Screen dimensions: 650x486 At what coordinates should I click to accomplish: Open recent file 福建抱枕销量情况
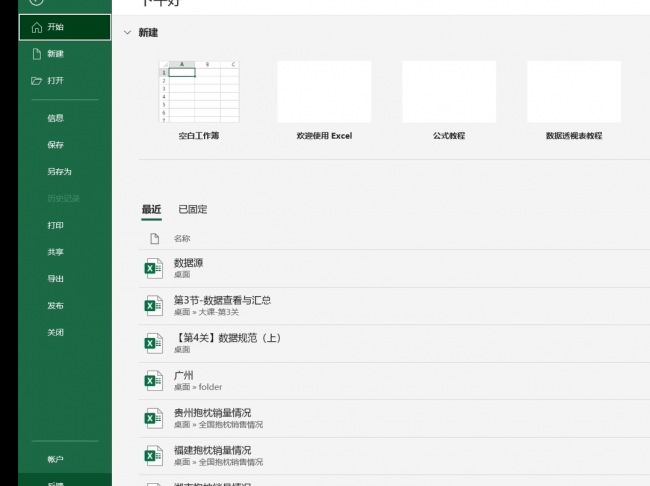[394, 456]
